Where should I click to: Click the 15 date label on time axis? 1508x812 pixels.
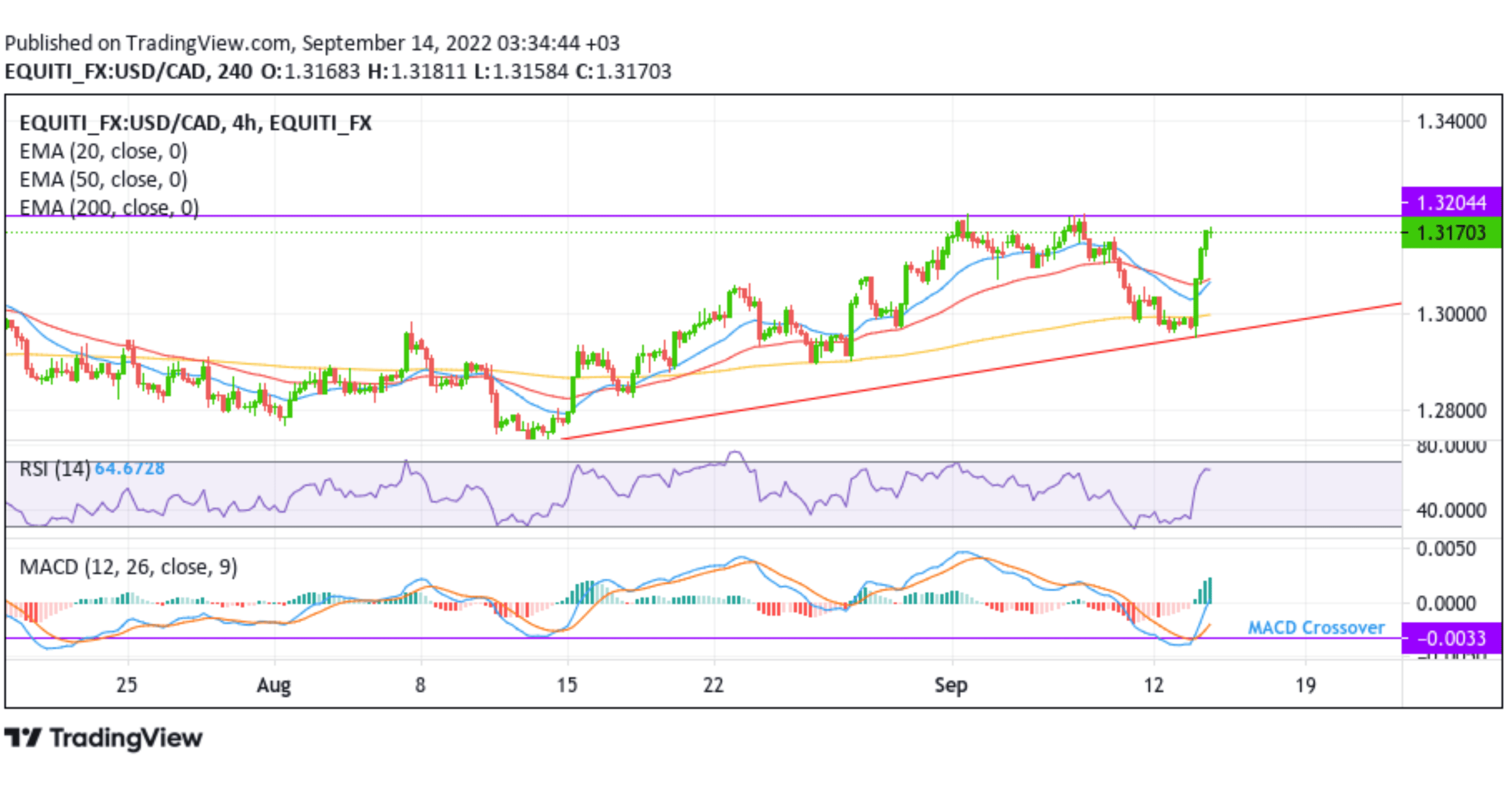567,684
